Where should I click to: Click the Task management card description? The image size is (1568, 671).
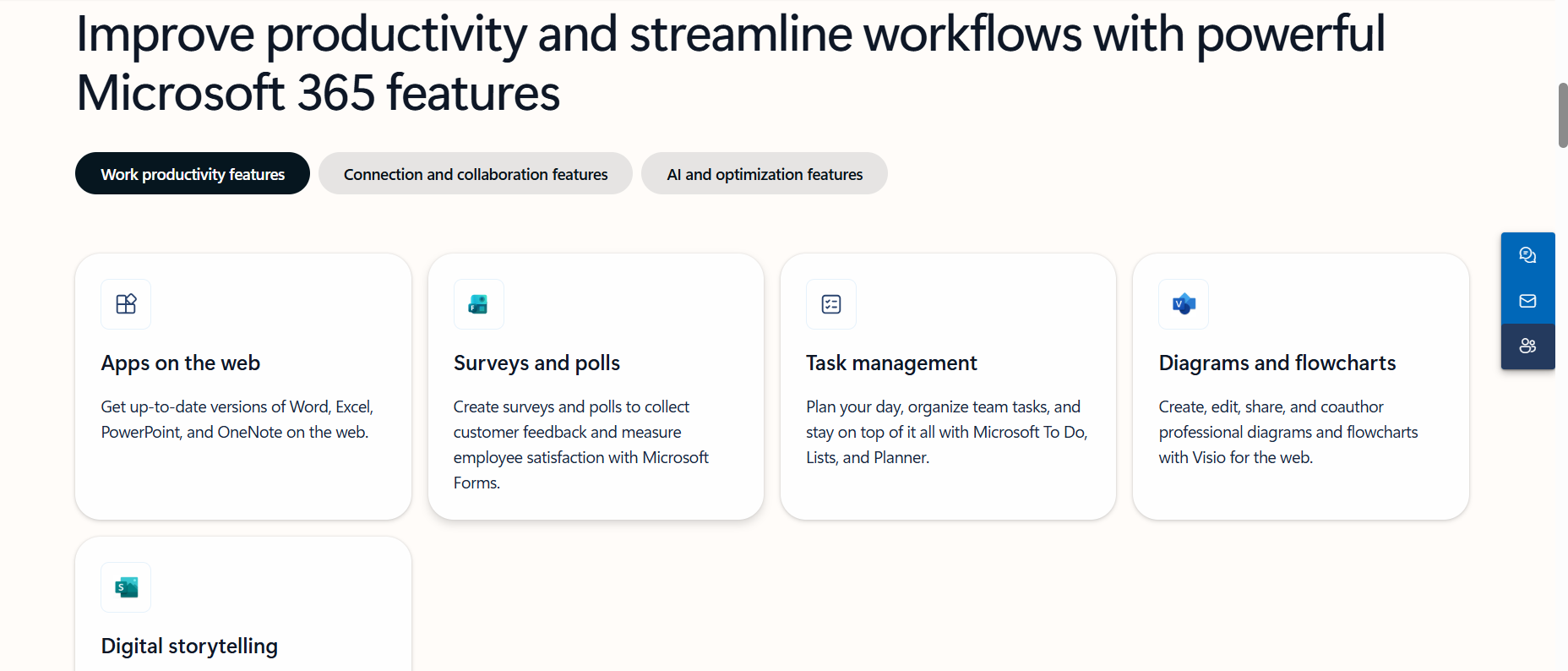(946, 432)
